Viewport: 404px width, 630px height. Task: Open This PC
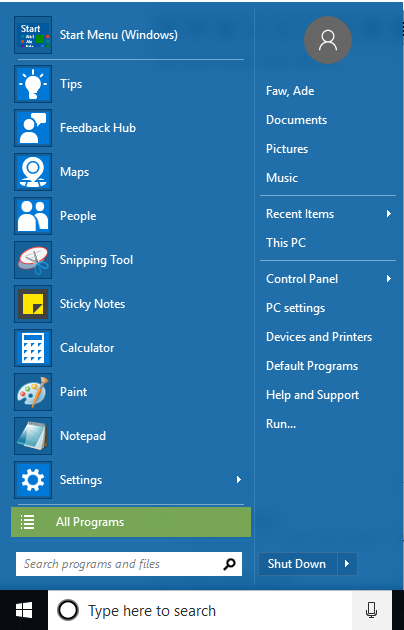coord(286,243)
